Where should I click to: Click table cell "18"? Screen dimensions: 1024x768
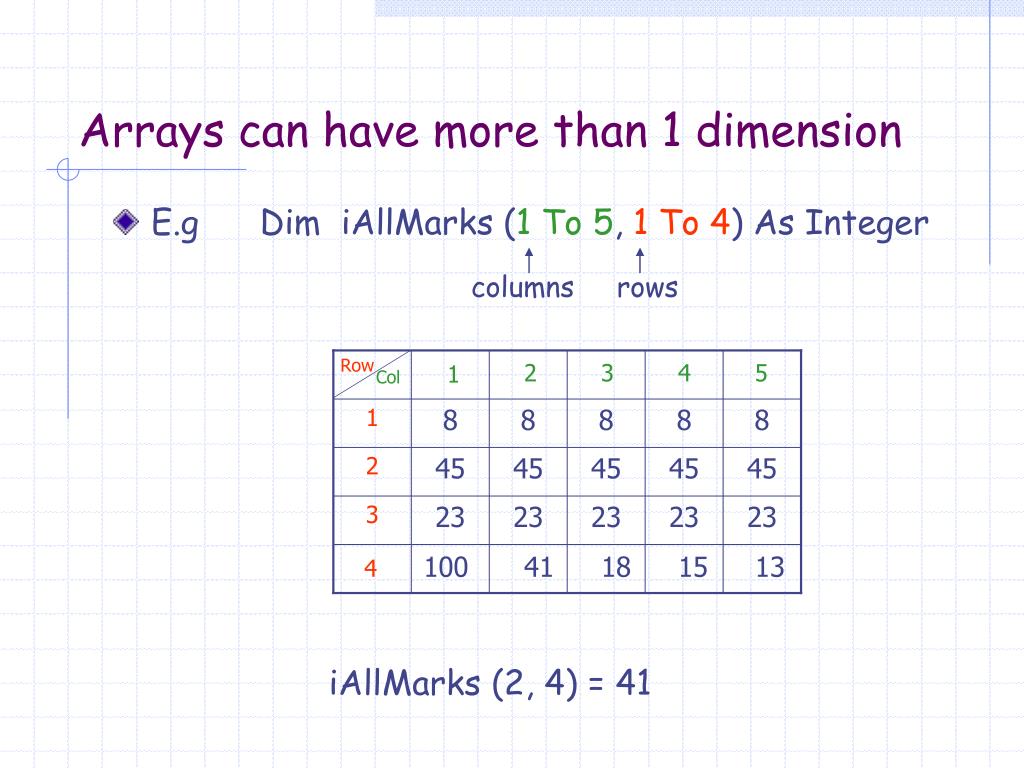(x=616, y=567)
